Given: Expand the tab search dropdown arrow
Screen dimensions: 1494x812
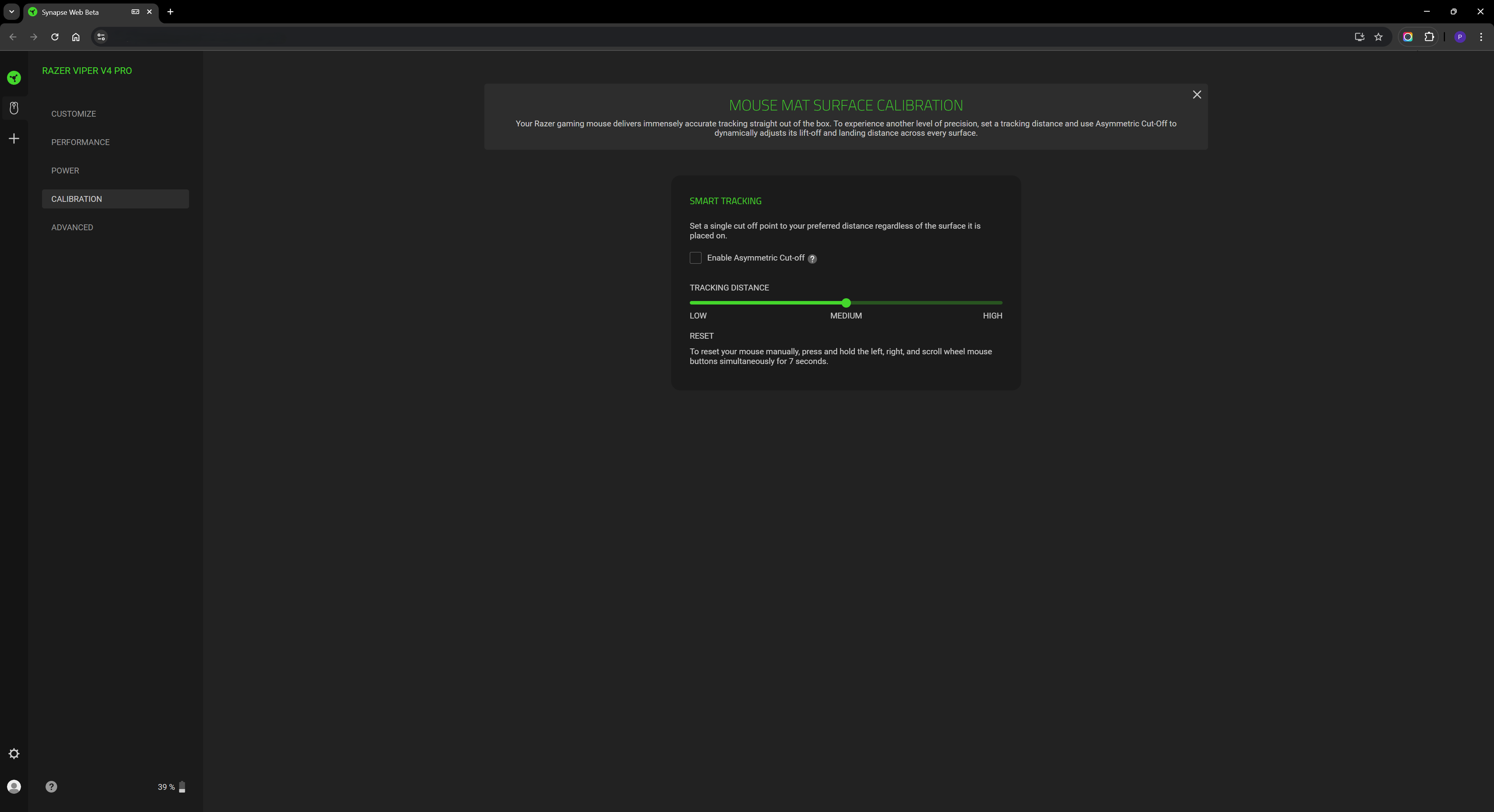Looking at the screenshot, I should (11, 12).
